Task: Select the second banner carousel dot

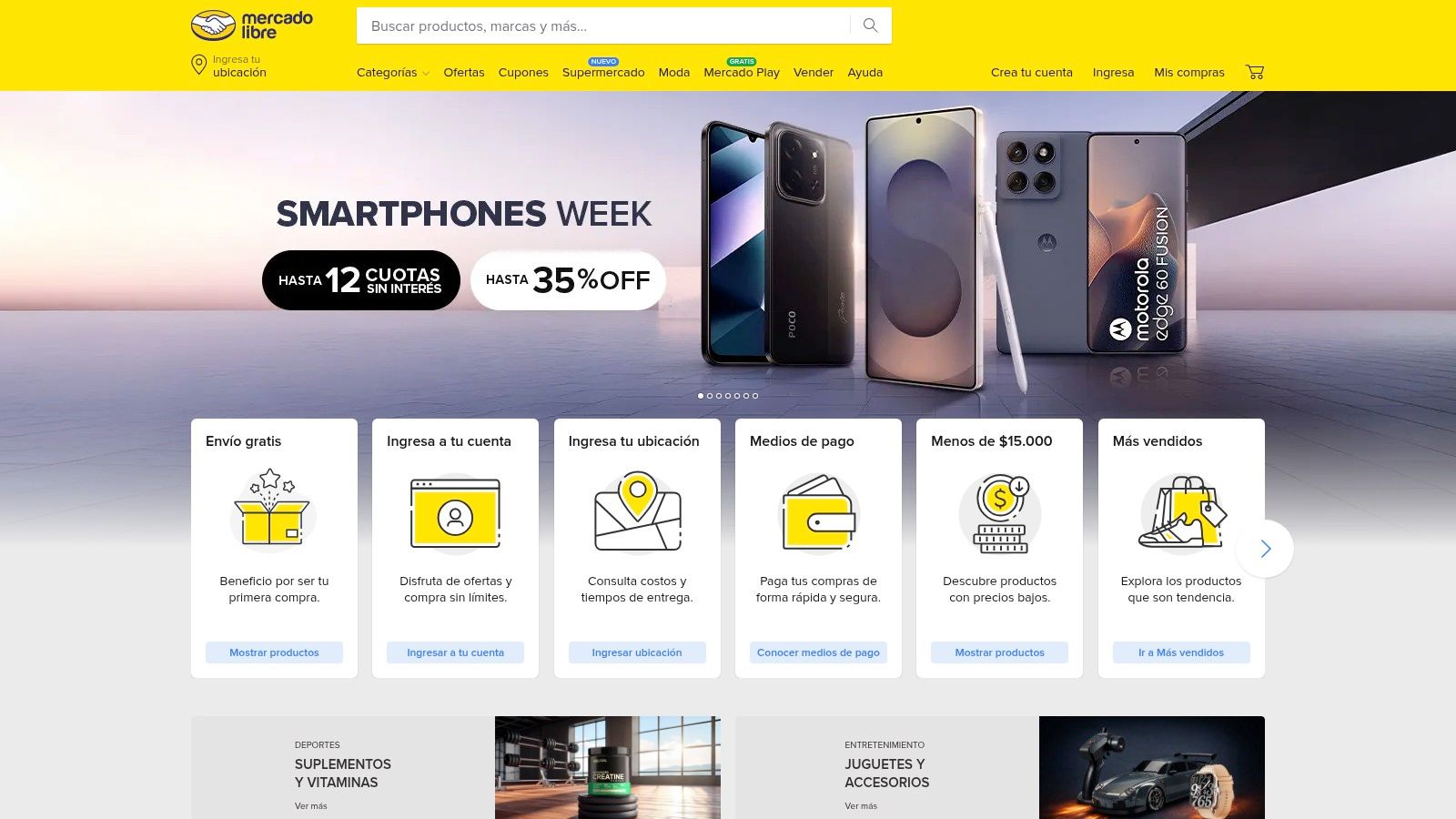Action: tap(710, 396)
